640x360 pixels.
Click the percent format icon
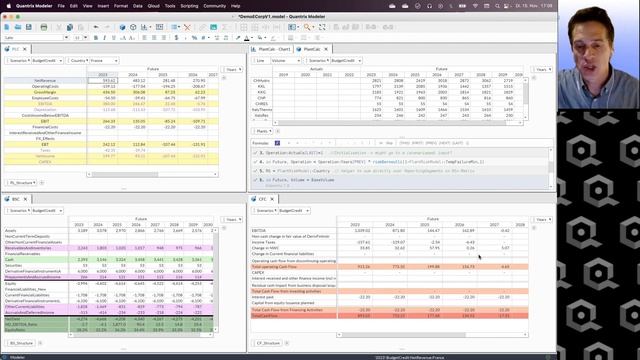pos(194,38)
